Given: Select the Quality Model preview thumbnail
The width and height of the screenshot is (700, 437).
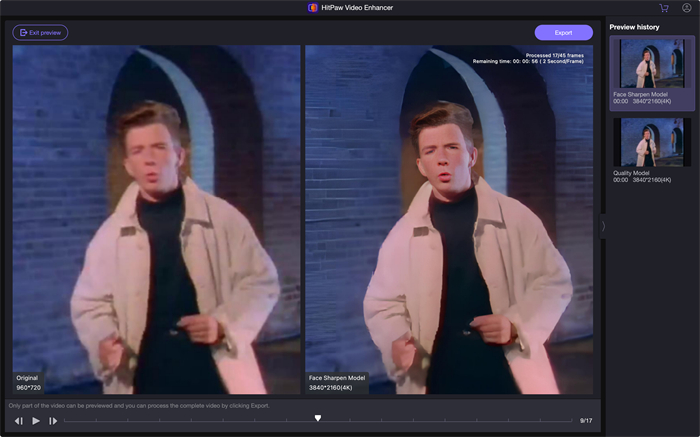Looking at the screenshot, I should tap(651, 142).
